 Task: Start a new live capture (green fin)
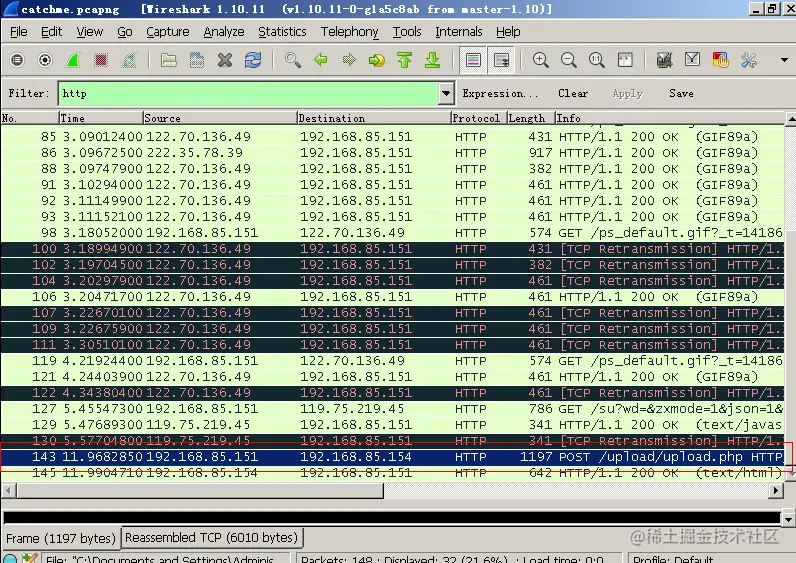tap(73, 60)
